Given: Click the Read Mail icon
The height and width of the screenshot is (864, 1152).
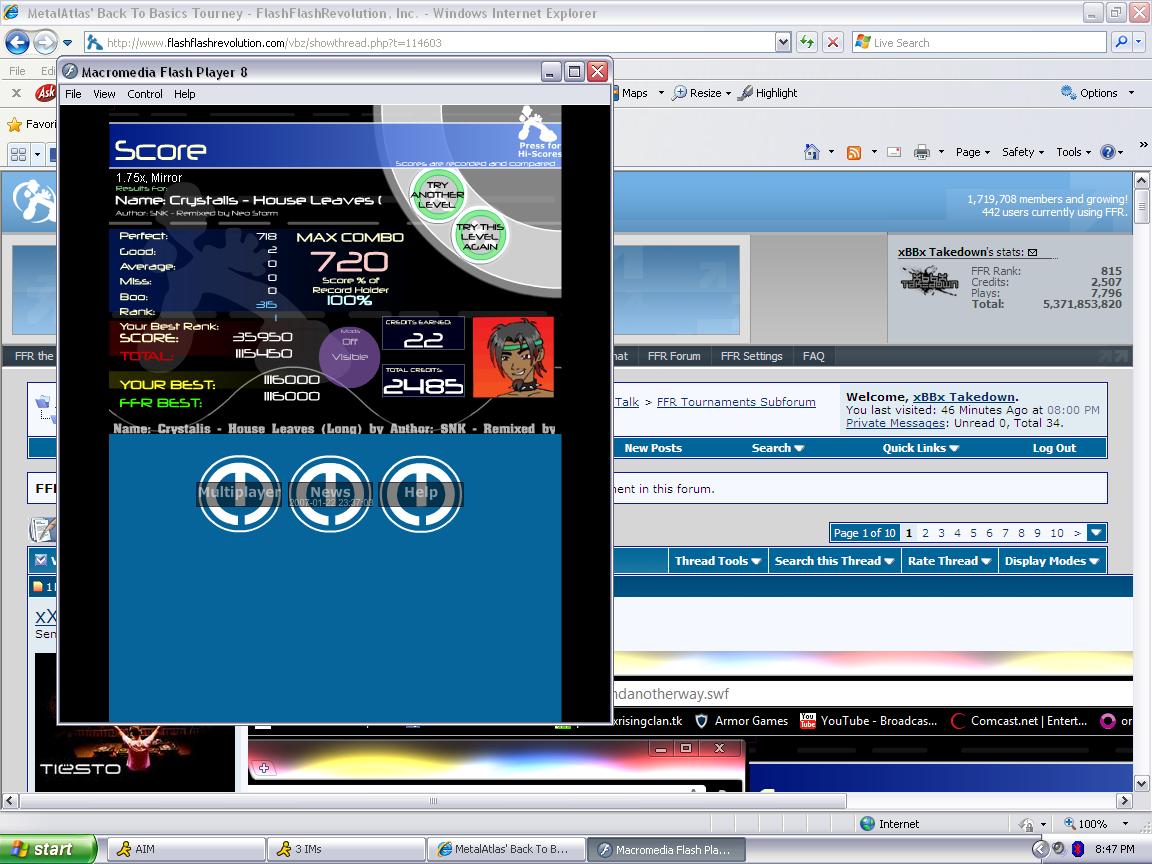Looking at the screenshot, I should click(x=894, y=152).
